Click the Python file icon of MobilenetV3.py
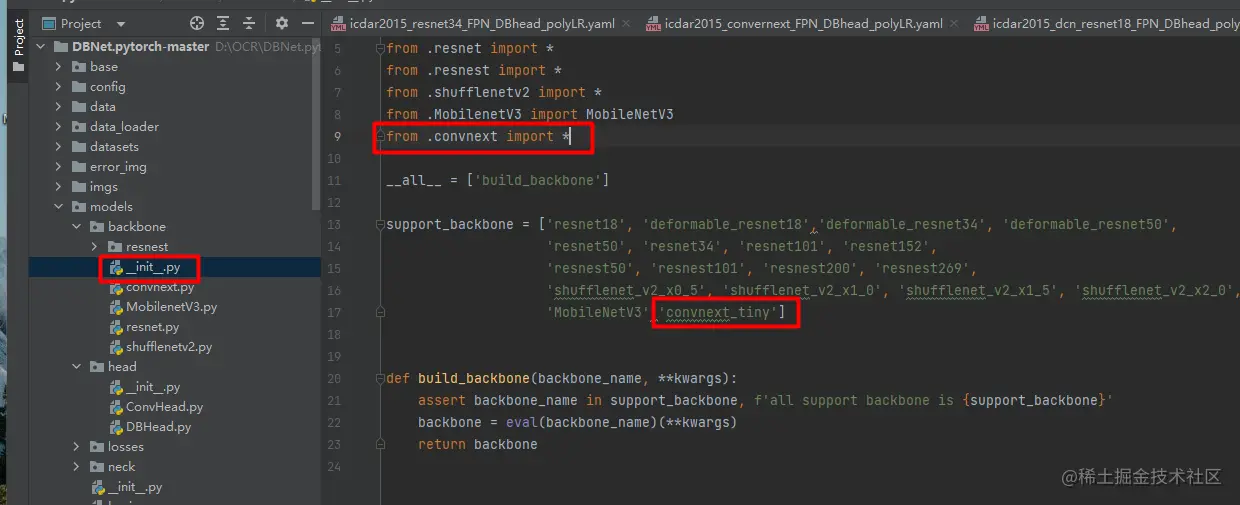Screen dimensions: 1240x505 point(116,307)
